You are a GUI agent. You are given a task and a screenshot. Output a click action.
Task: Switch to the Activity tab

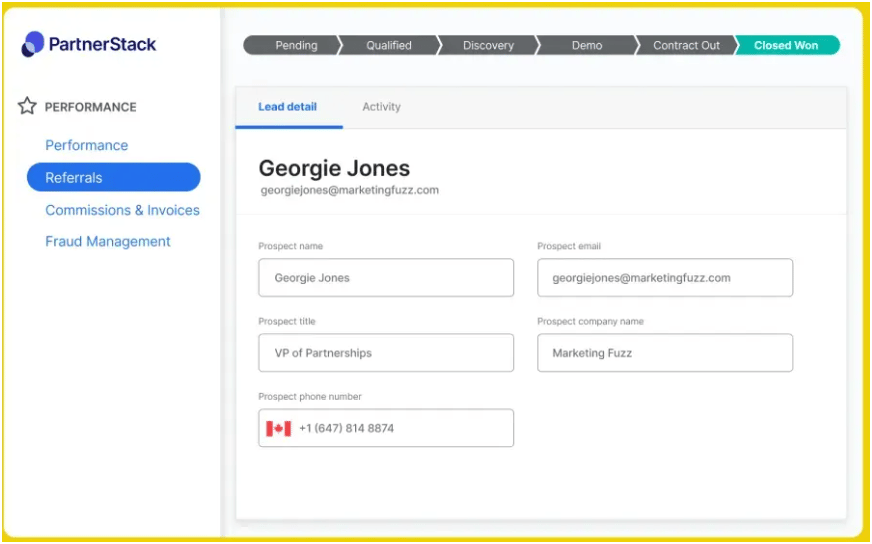[x=382, y=107]
